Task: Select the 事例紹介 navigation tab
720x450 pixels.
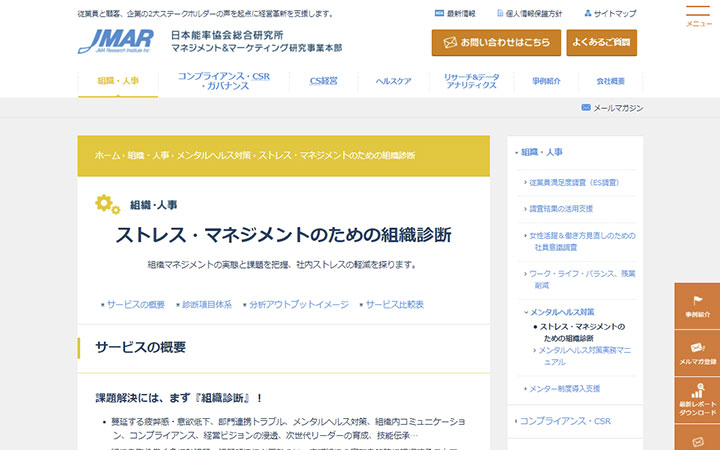Action: 546,81
